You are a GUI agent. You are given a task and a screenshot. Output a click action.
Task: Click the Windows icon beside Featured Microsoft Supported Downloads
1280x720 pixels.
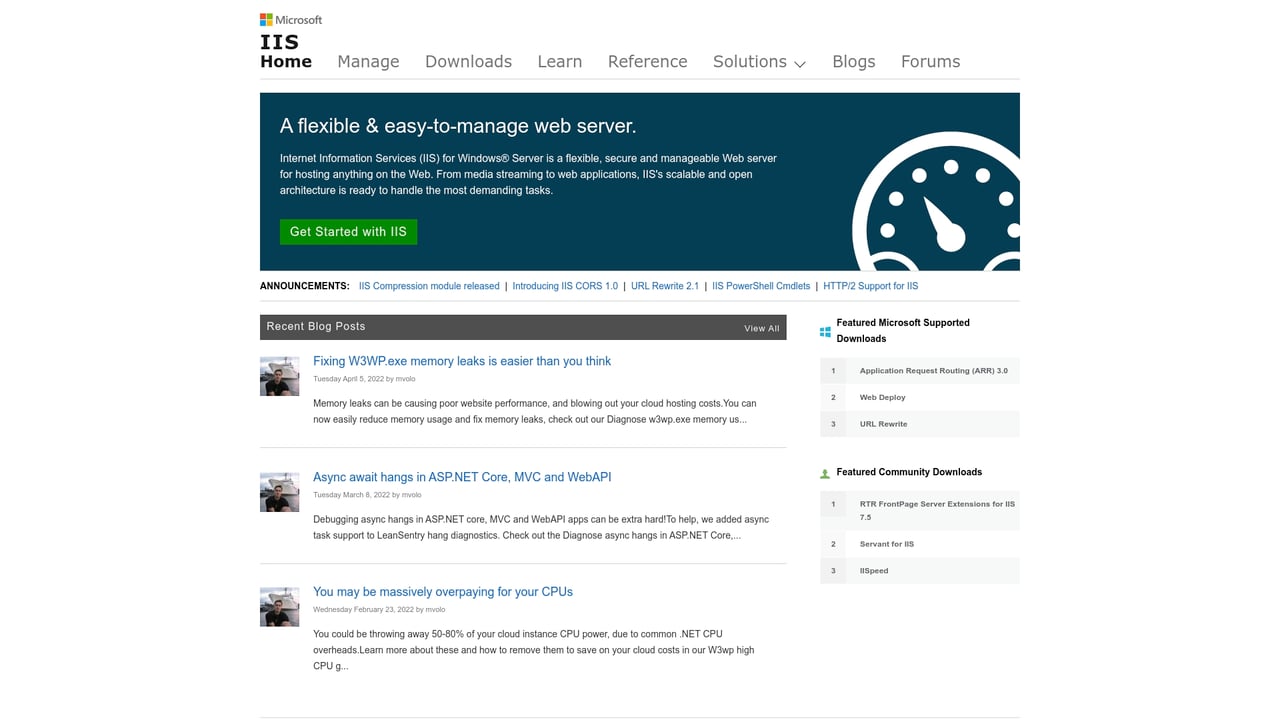pos(823,330)
